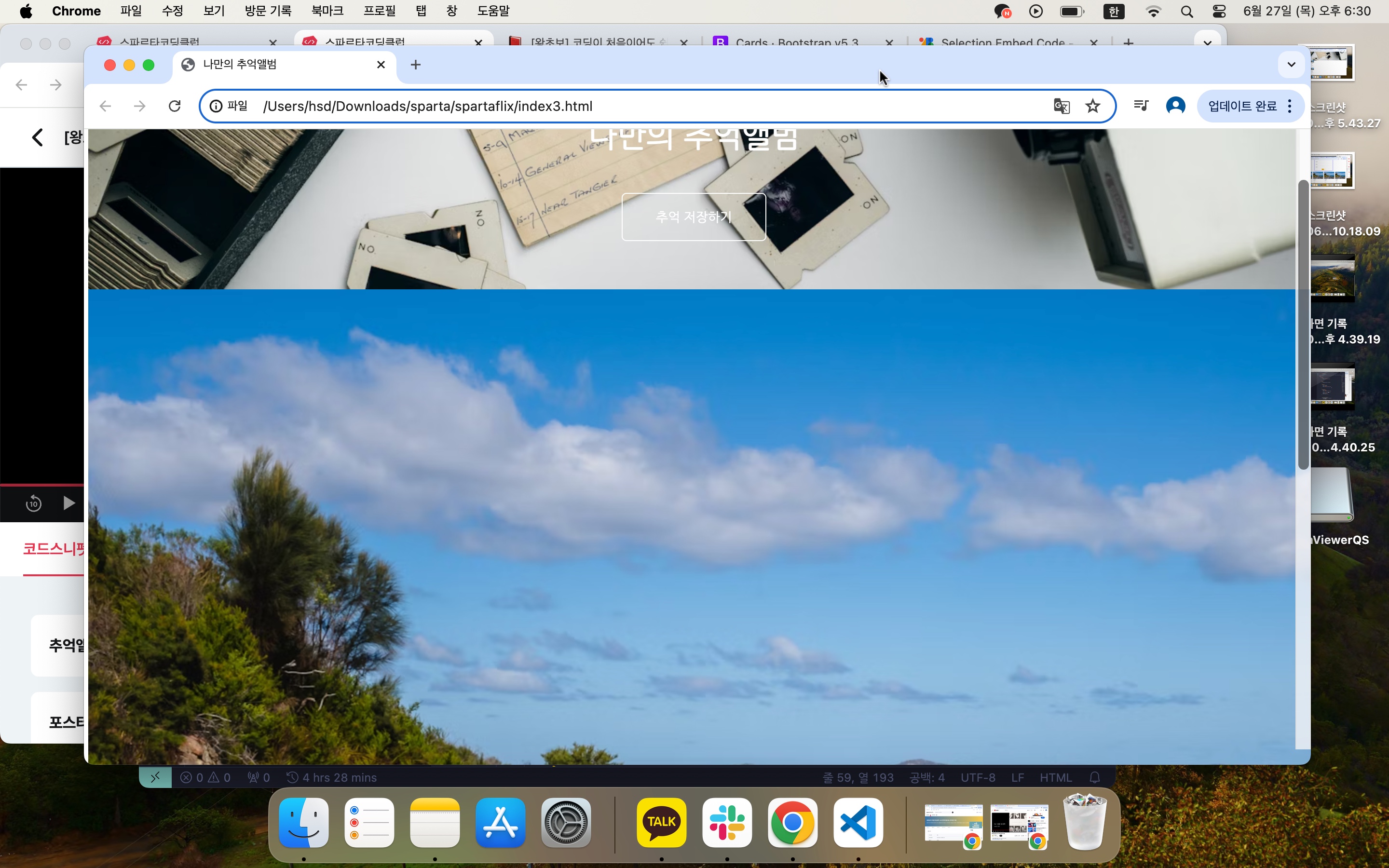The height and width of the screenshot is (868, 1389).
Task: Click the VS Code errors and warnings indicator
Action: pos(205,777)
